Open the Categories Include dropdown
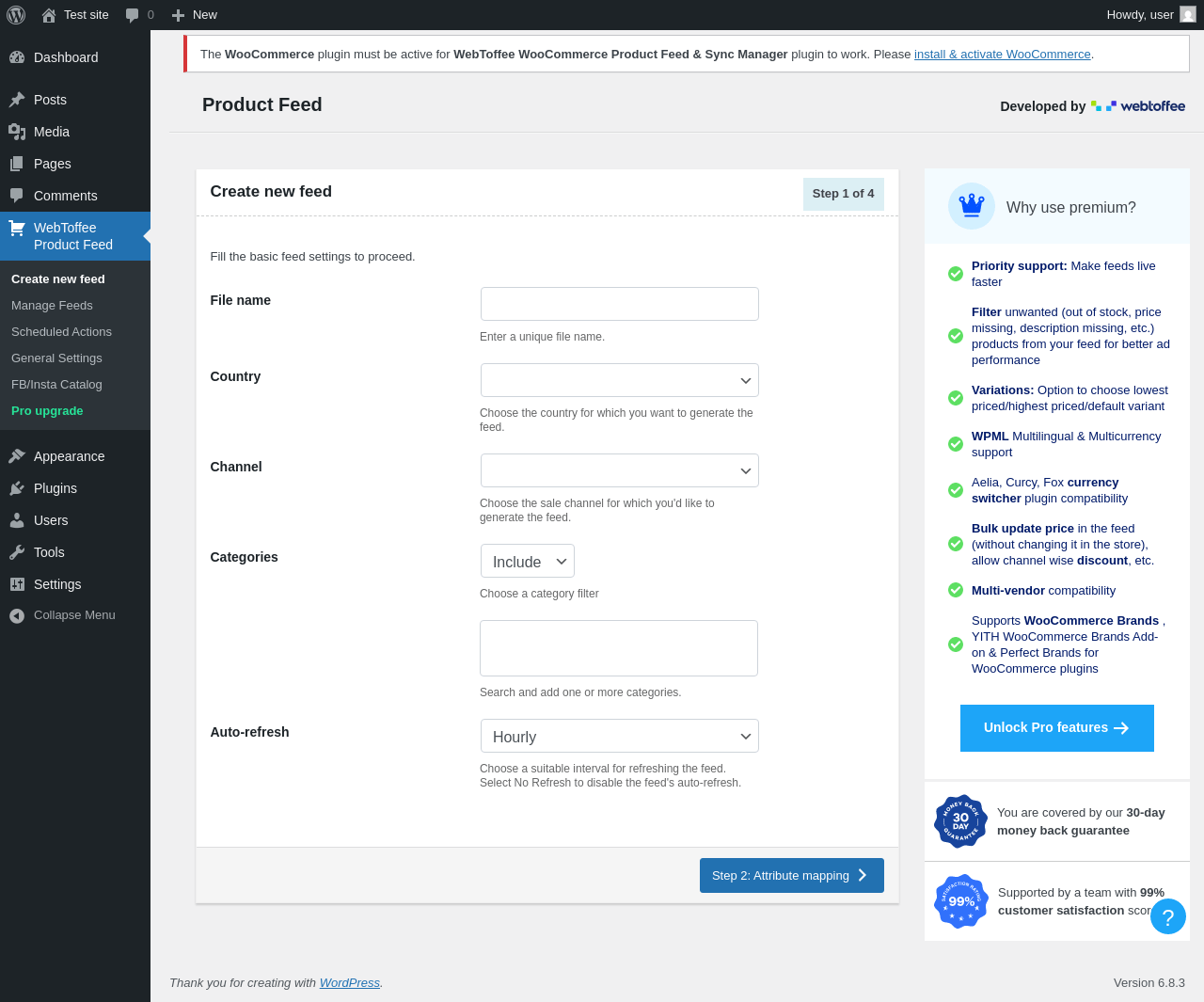Viewport: 1204px width, 1002px height. 528,561
